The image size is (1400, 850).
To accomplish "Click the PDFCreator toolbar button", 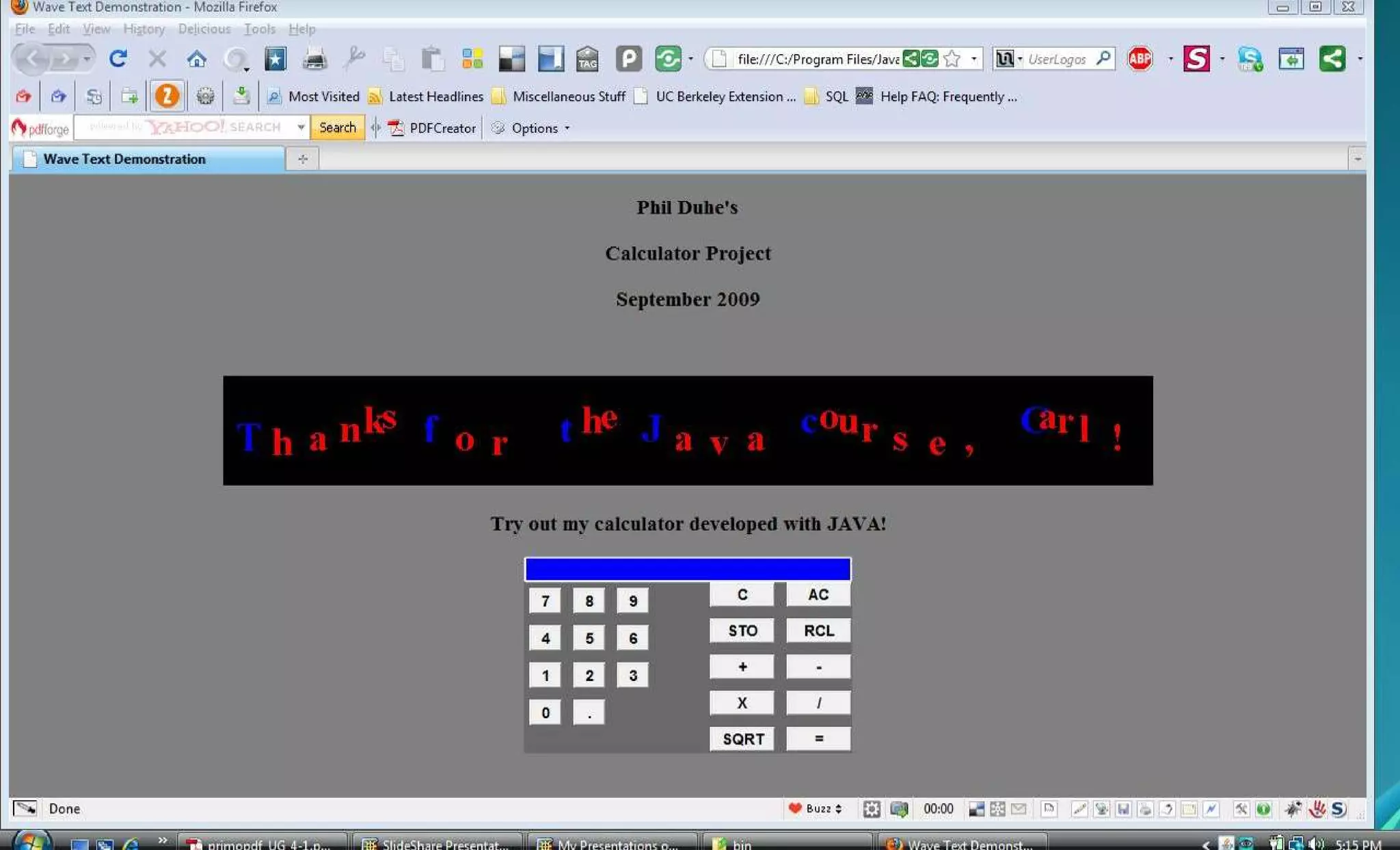I will click(432, 128).
